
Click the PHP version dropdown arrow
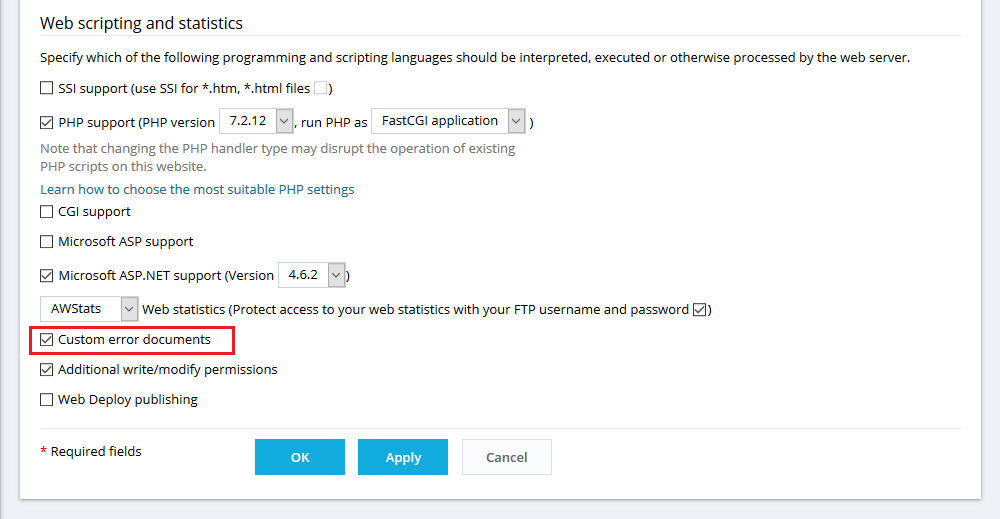point(284,121)
